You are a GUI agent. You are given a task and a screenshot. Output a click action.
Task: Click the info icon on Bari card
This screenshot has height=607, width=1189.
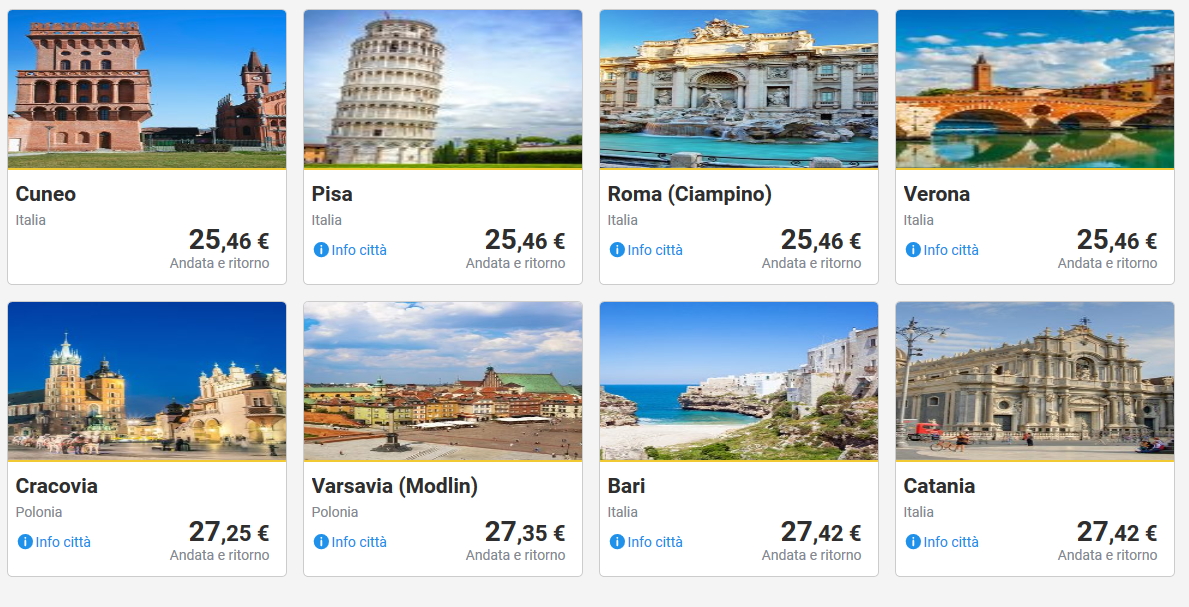(x=617, y=542)
